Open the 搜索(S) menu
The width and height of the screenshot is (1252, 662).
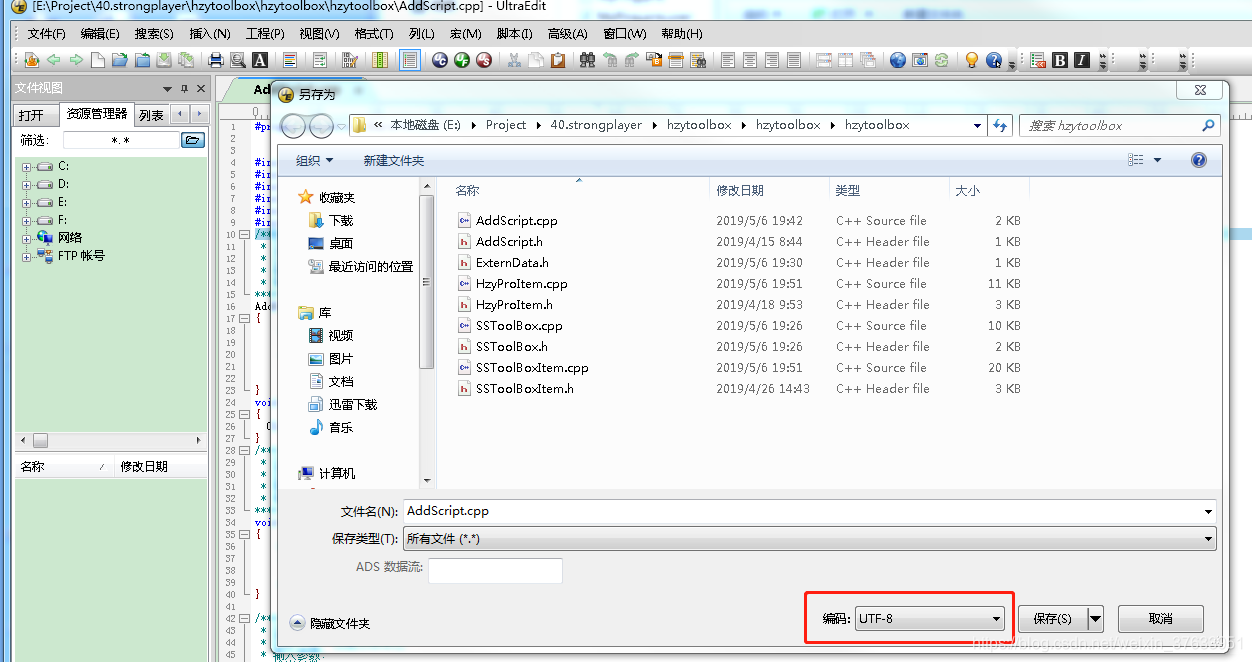click(154, 34)
